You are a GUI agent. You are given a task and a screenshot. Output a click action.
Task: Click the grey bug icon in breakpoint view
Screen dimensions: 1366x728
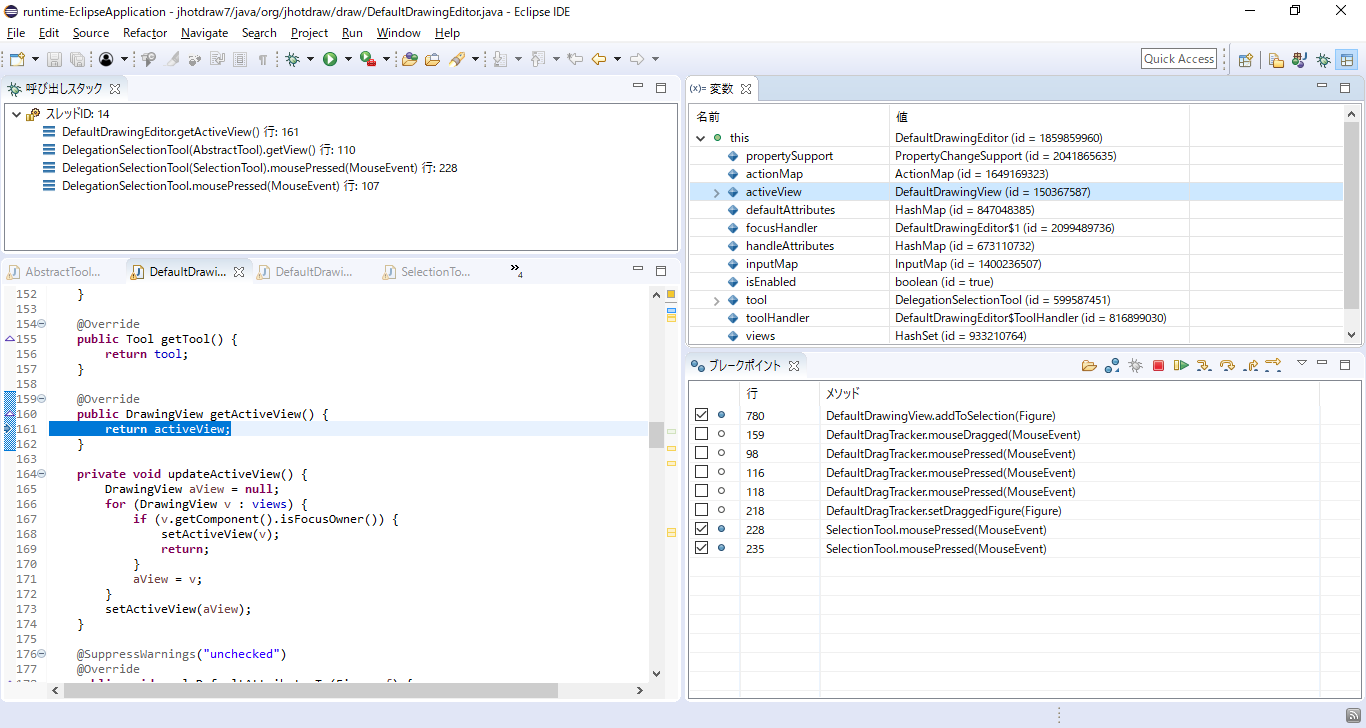tap(1135, 366)
